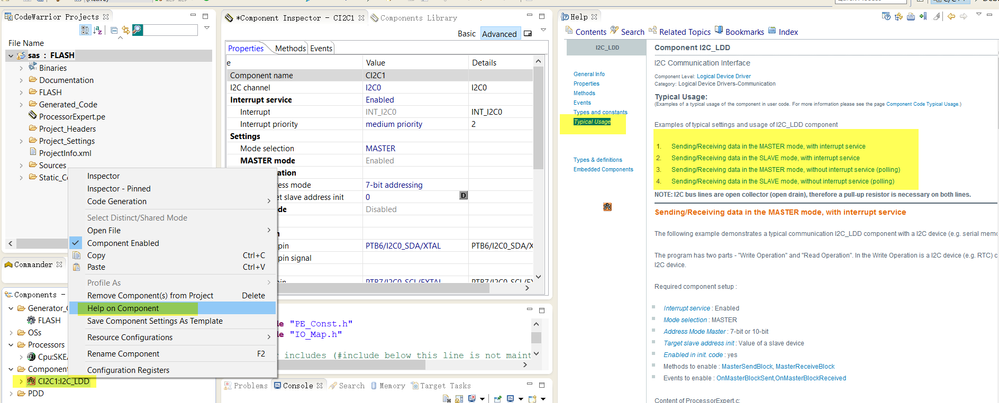Switch to the Problems tab
The image size is (999, 403).
click(x=247, y=385)
